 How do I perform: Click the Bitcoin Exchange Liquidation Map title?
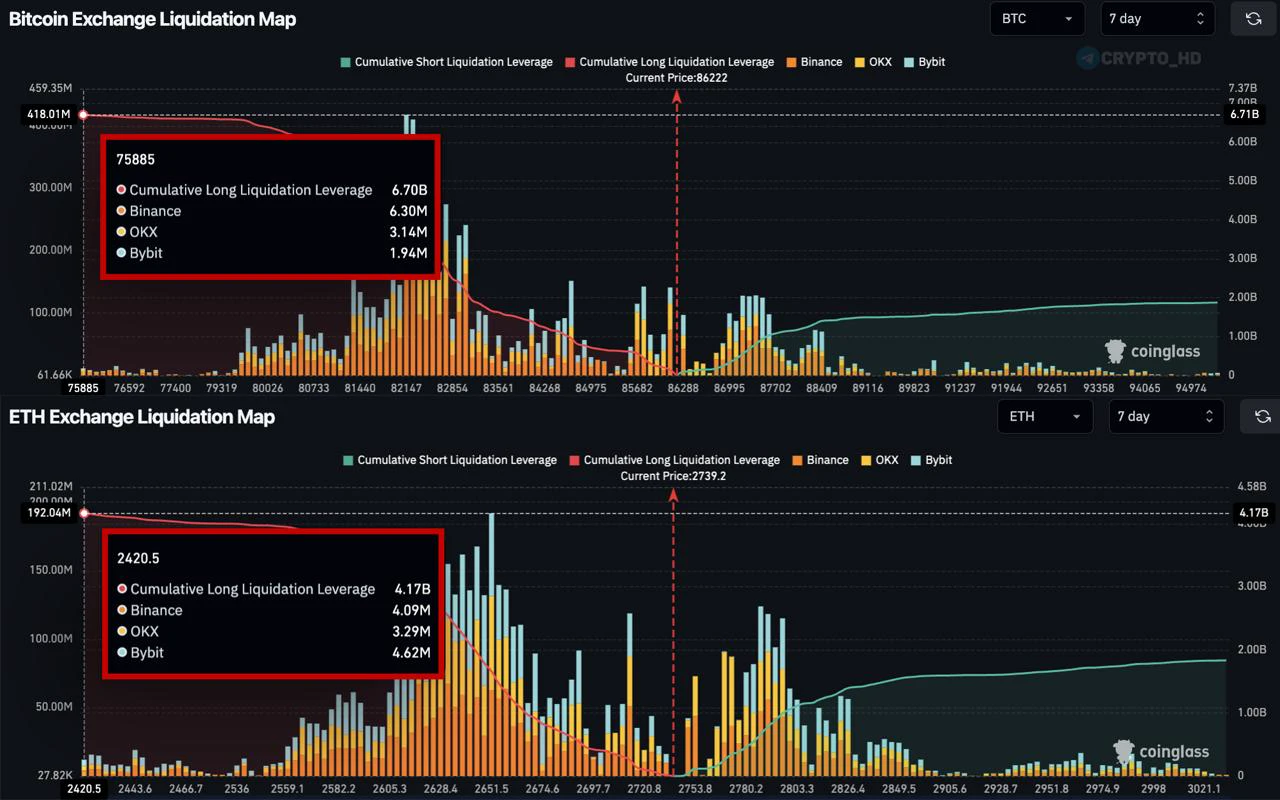click(152, 19)
